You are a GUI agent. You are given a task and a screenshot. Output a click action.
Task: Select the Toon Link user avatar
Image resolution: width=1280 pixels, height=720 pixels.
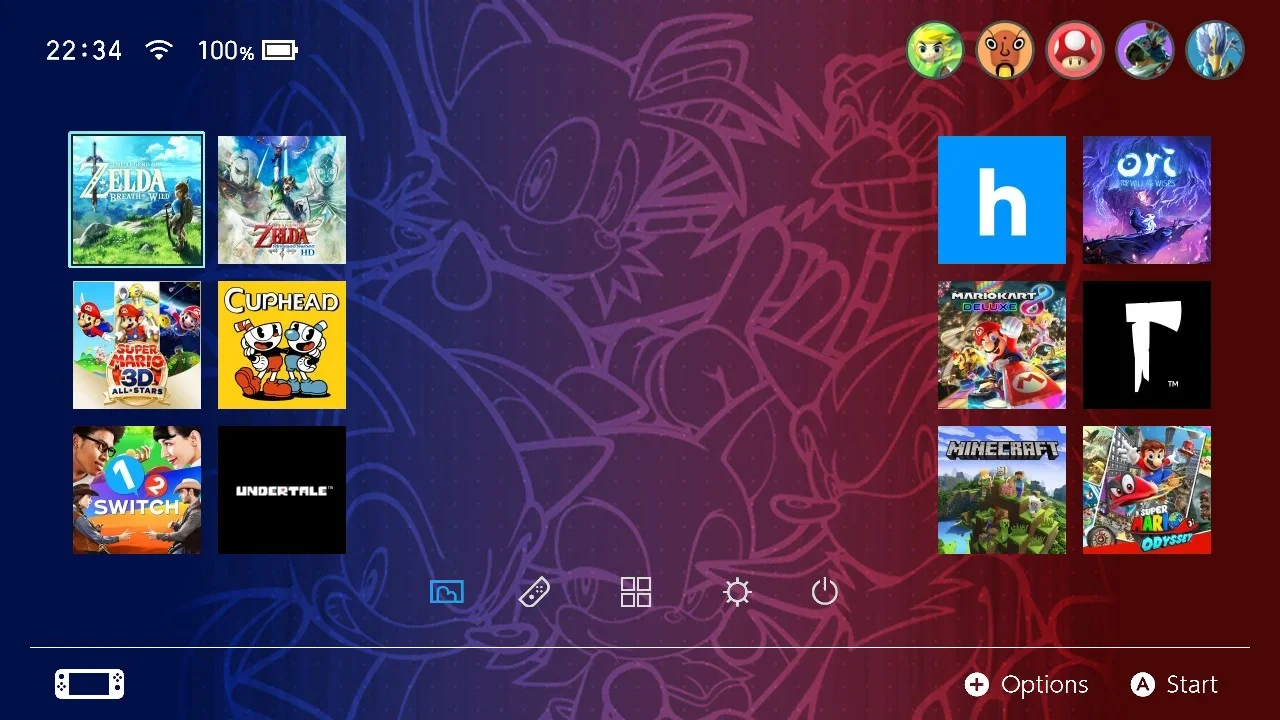pyautogui.click(x=935, y=50)
